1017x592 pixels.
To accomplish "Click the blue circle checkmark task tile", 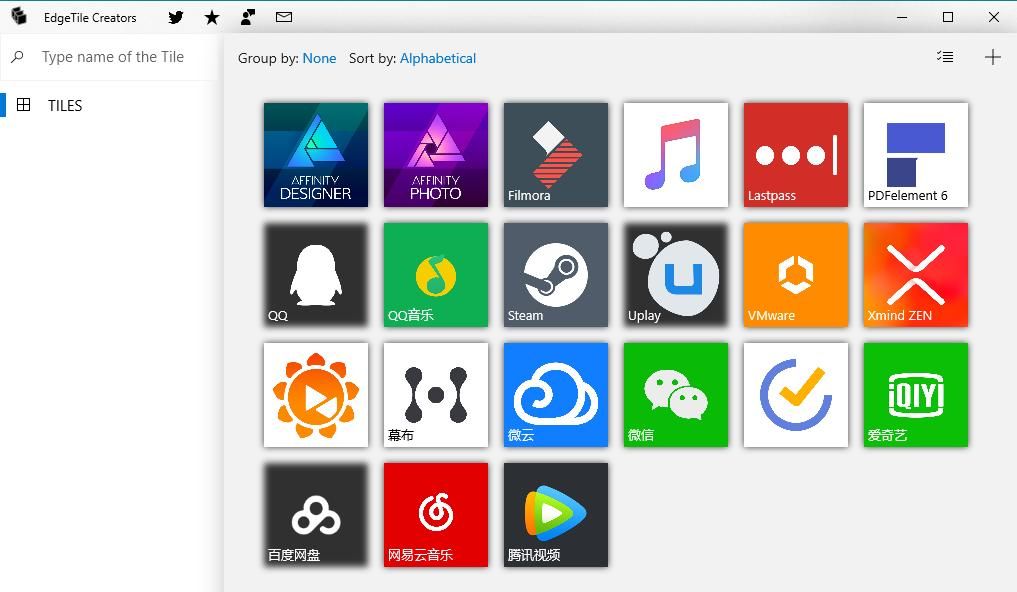I will 796,395.
